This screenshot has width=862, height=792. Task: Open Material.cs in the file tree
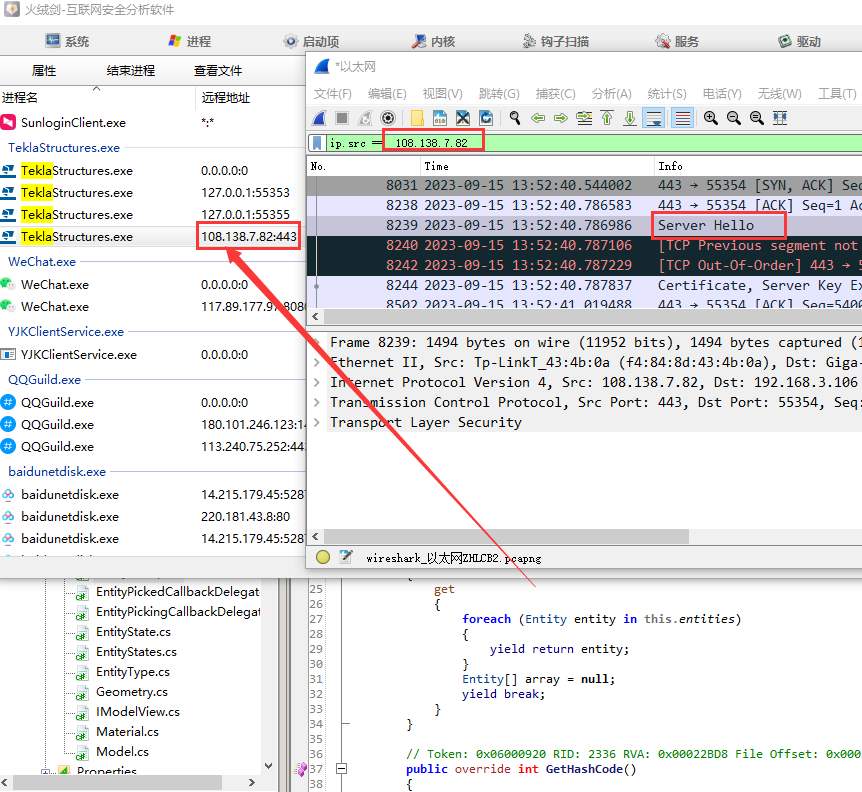click(x=127, y=732)
